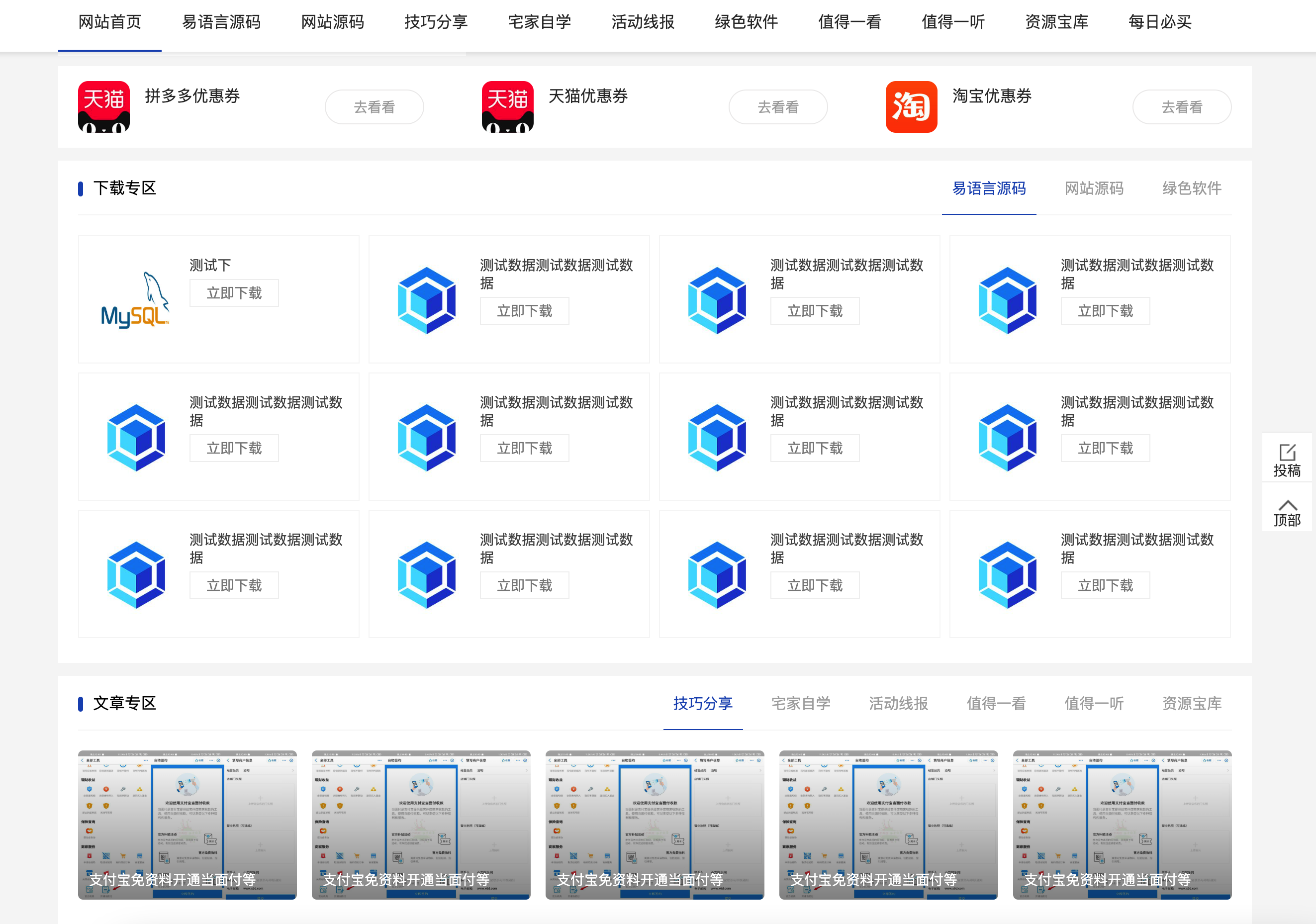Open 值得一看 in top navigation bar
Image resolution: width=1316 pixels, height=924 pixels.
click(849, 22)
